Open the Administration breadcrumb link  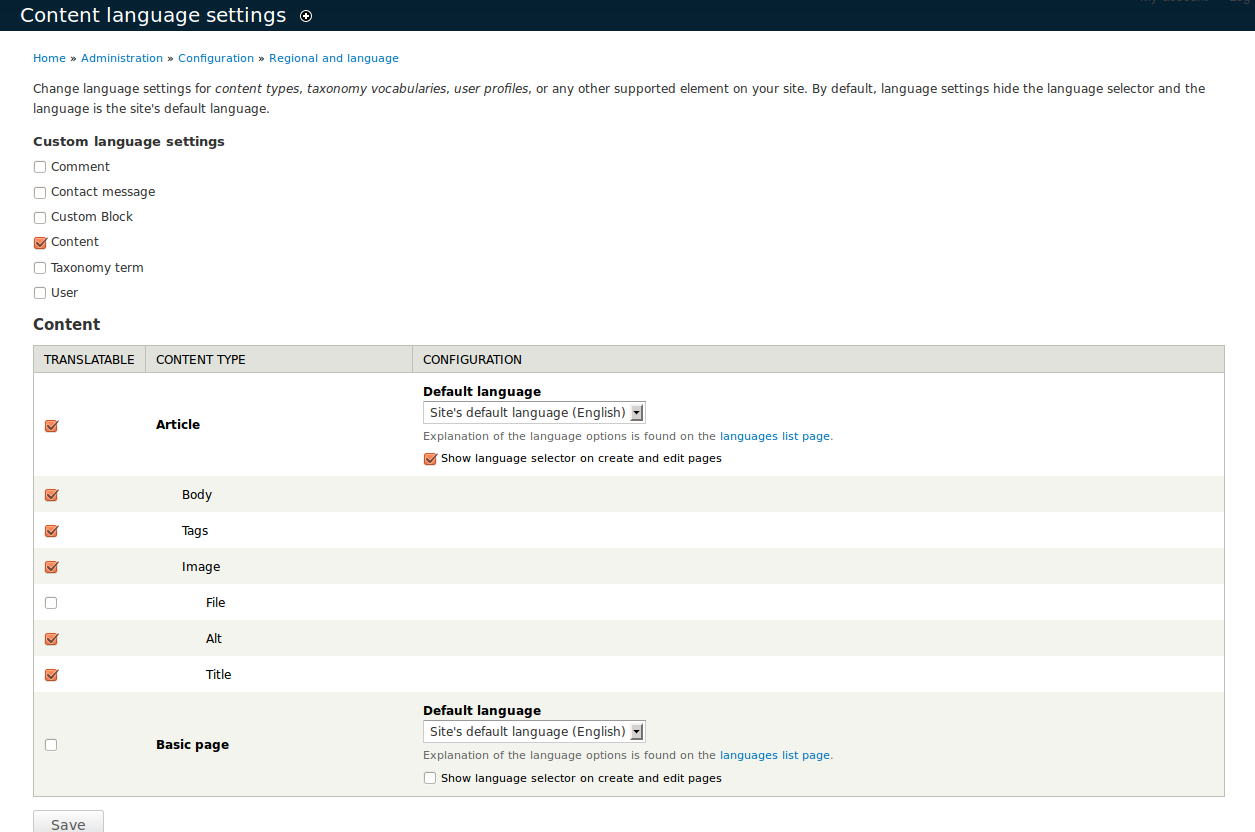pos(122,58)
